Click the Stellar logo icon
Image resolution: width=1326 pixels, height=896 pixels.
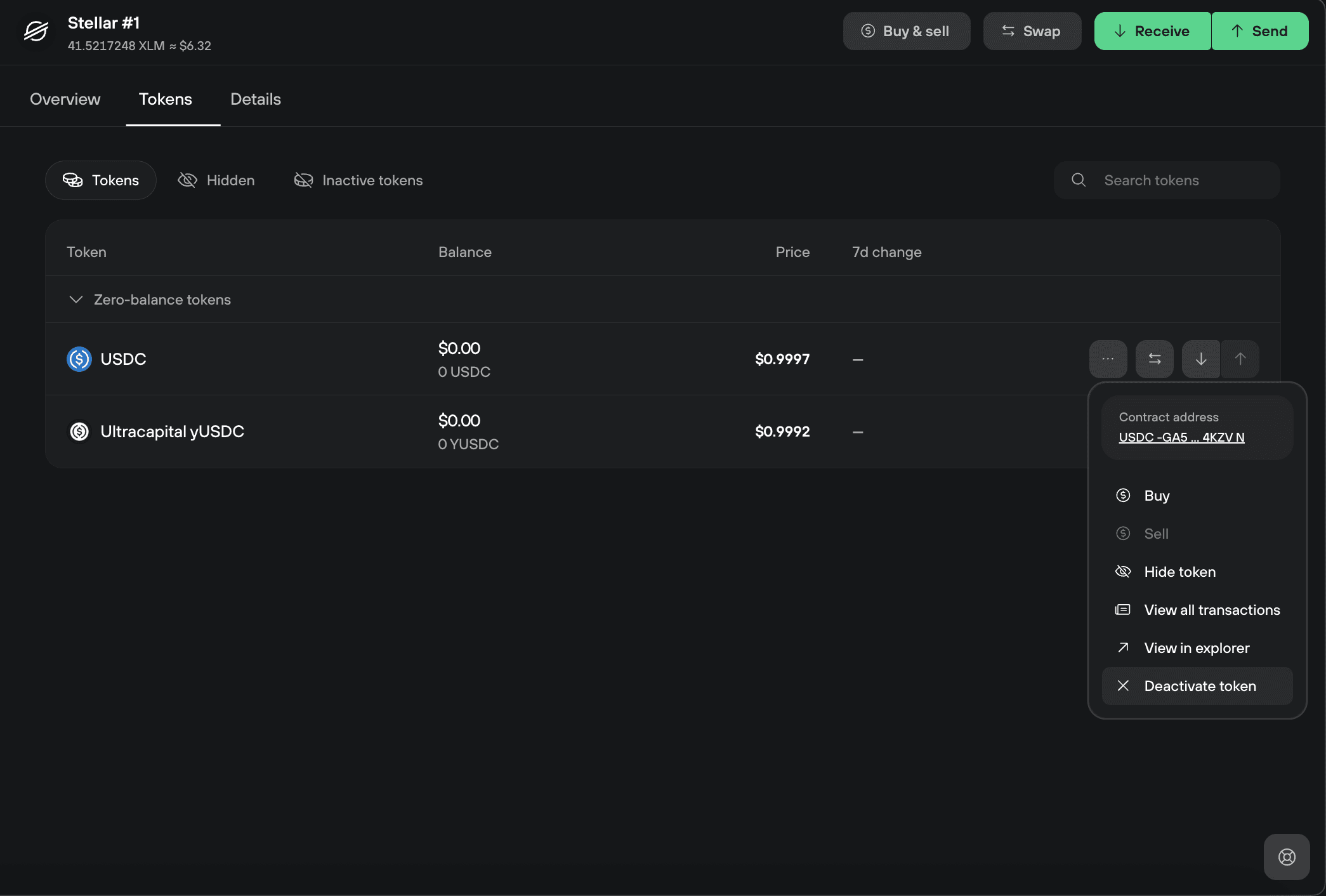coord(36,31)
